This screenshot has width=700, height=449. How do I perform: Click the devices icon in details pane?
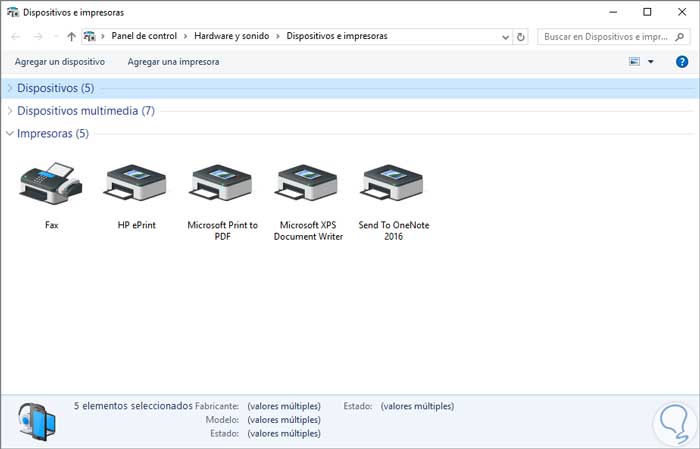tap(37, 421)
